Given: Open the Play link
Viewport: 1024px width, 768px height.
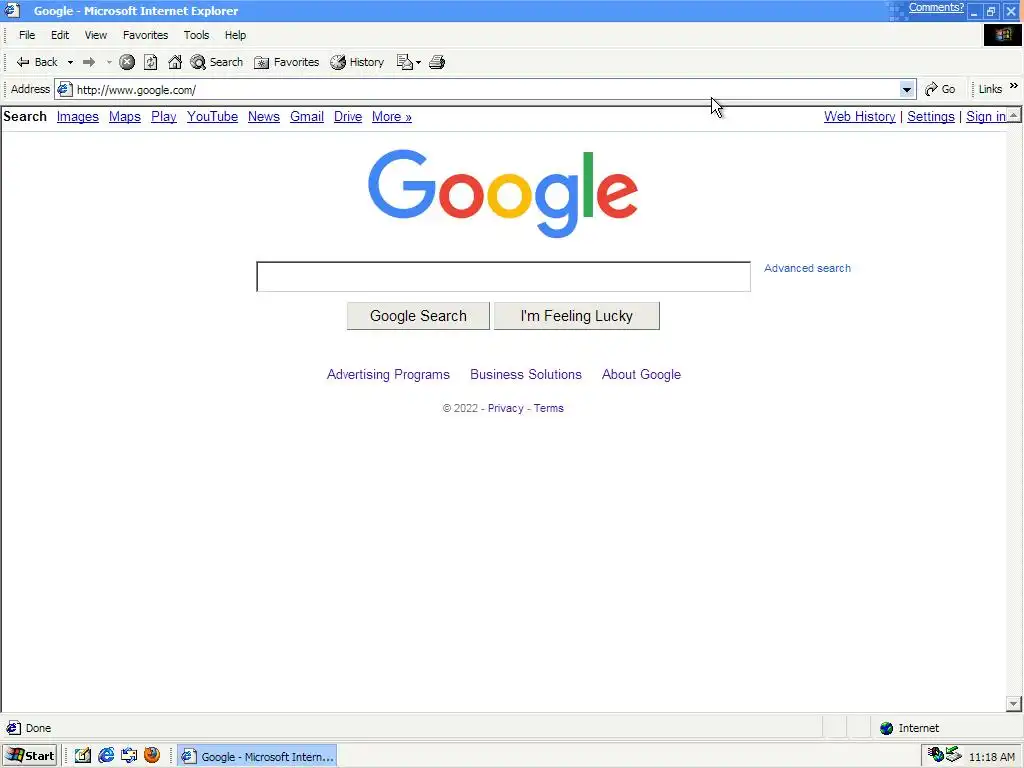Looking at the screenshot, I should click(164, 116).
